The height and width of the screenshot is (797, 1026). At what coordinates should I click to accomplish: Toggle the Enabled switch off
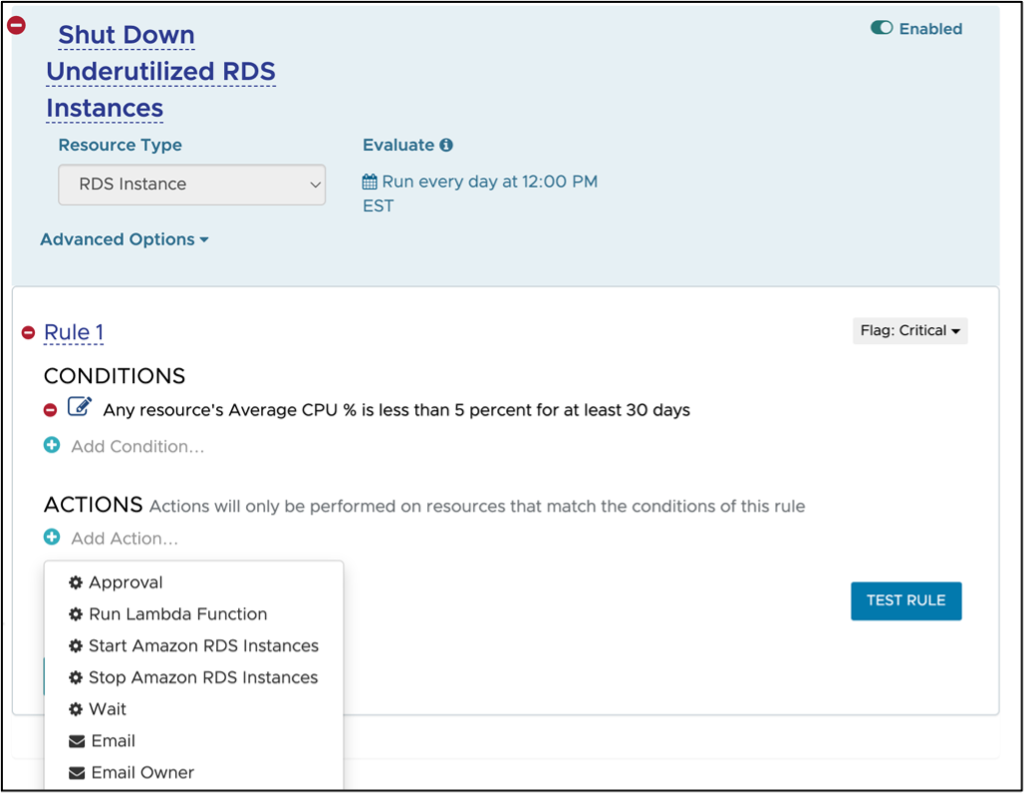pos(881,28)
